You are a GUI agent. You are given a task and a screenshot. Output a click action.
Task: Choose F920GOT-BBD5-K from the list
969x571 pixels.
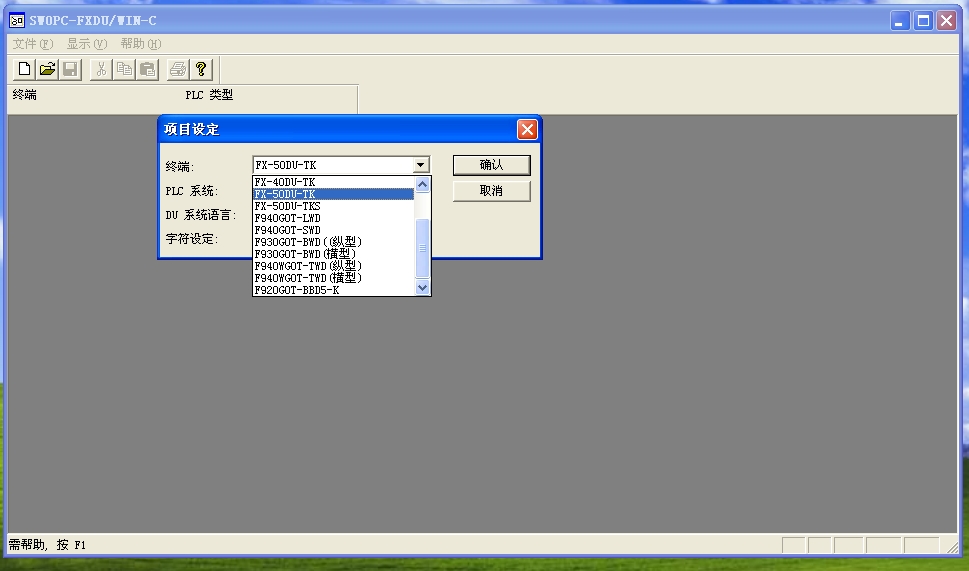tap(332, 290)
